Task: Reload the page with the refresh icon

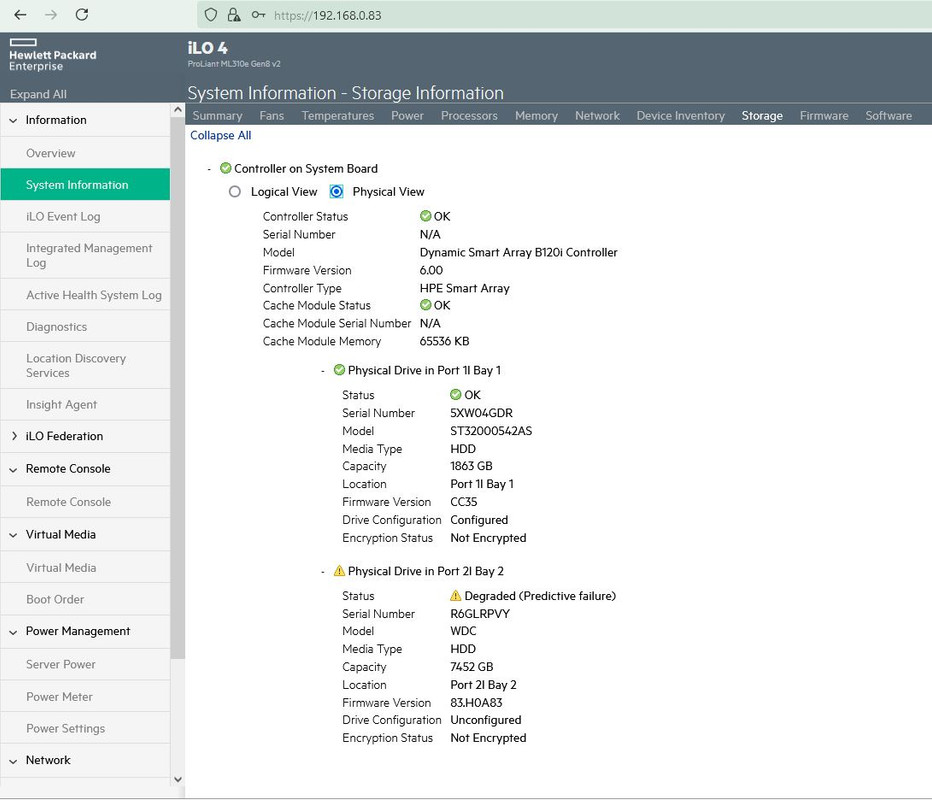Action: pos(82,15)
